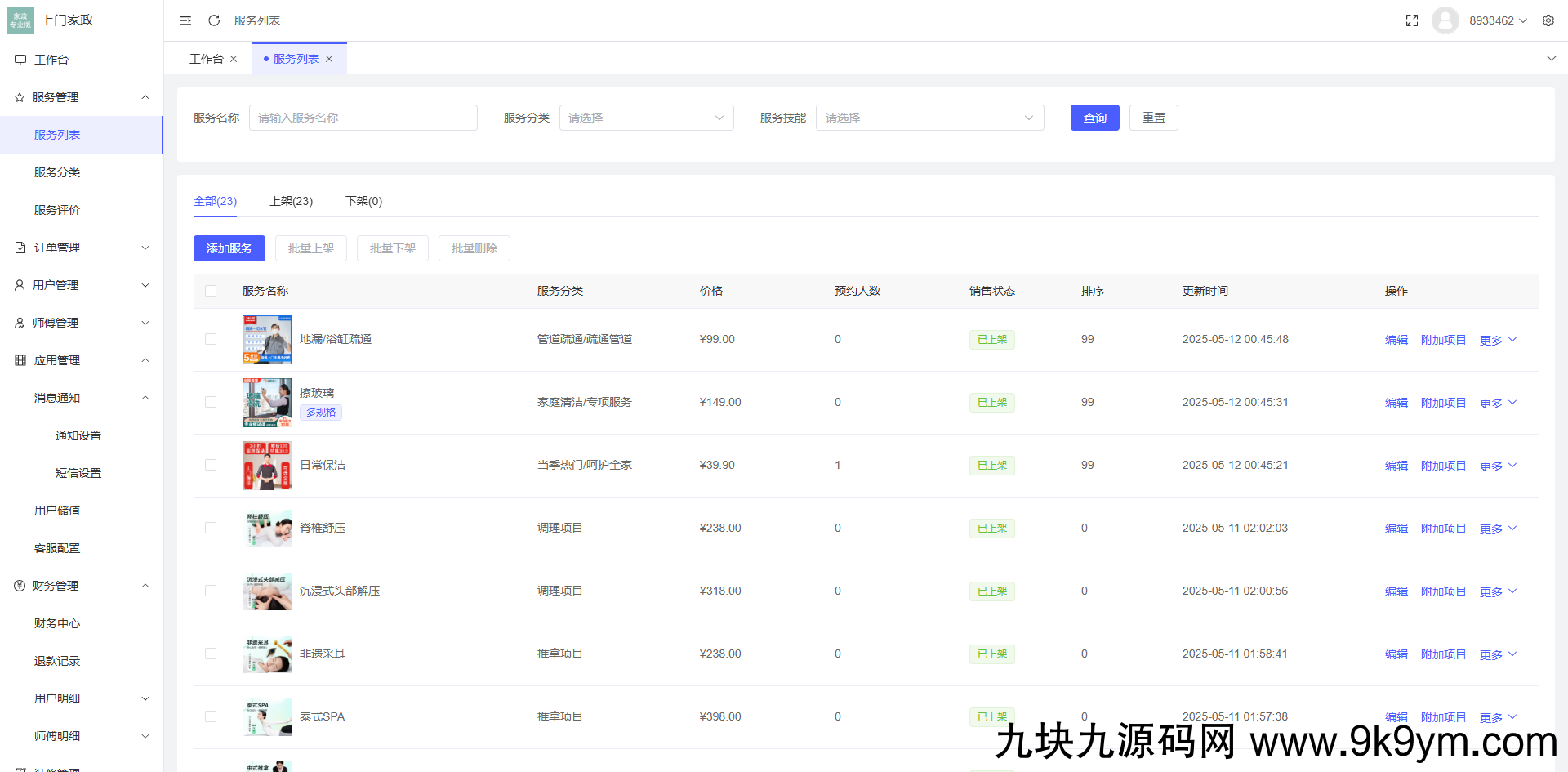Open the 服务分类 dropdown filter
This screenshot has width=1568, height=772.
[646, 117]
